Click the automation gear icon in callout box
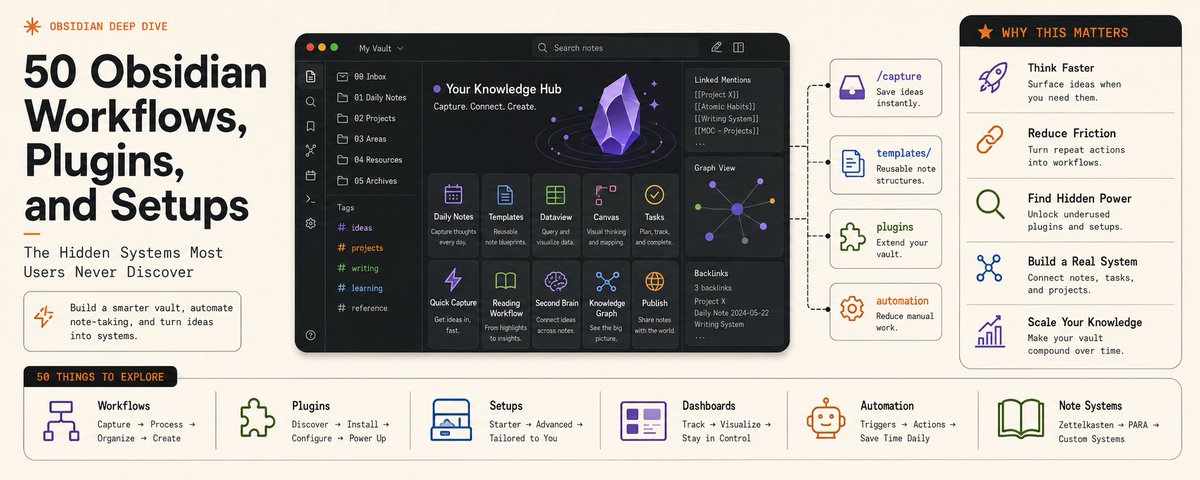The height and width of the screenshot is (480, 1200). click(853, 308)
